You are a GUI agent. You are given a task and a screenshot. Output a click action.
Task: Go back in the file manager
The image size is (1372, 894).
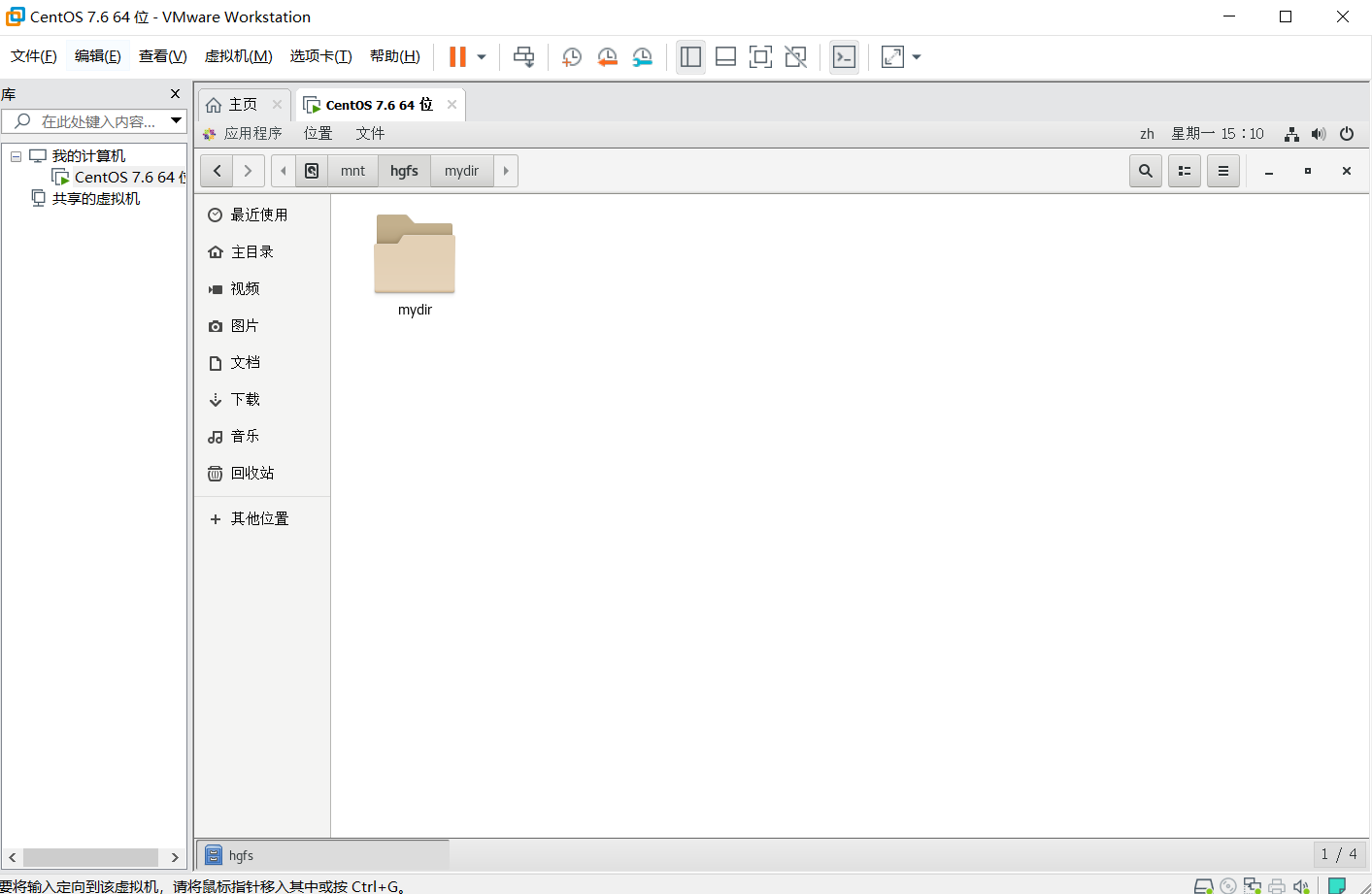click(x=218, y=171)
